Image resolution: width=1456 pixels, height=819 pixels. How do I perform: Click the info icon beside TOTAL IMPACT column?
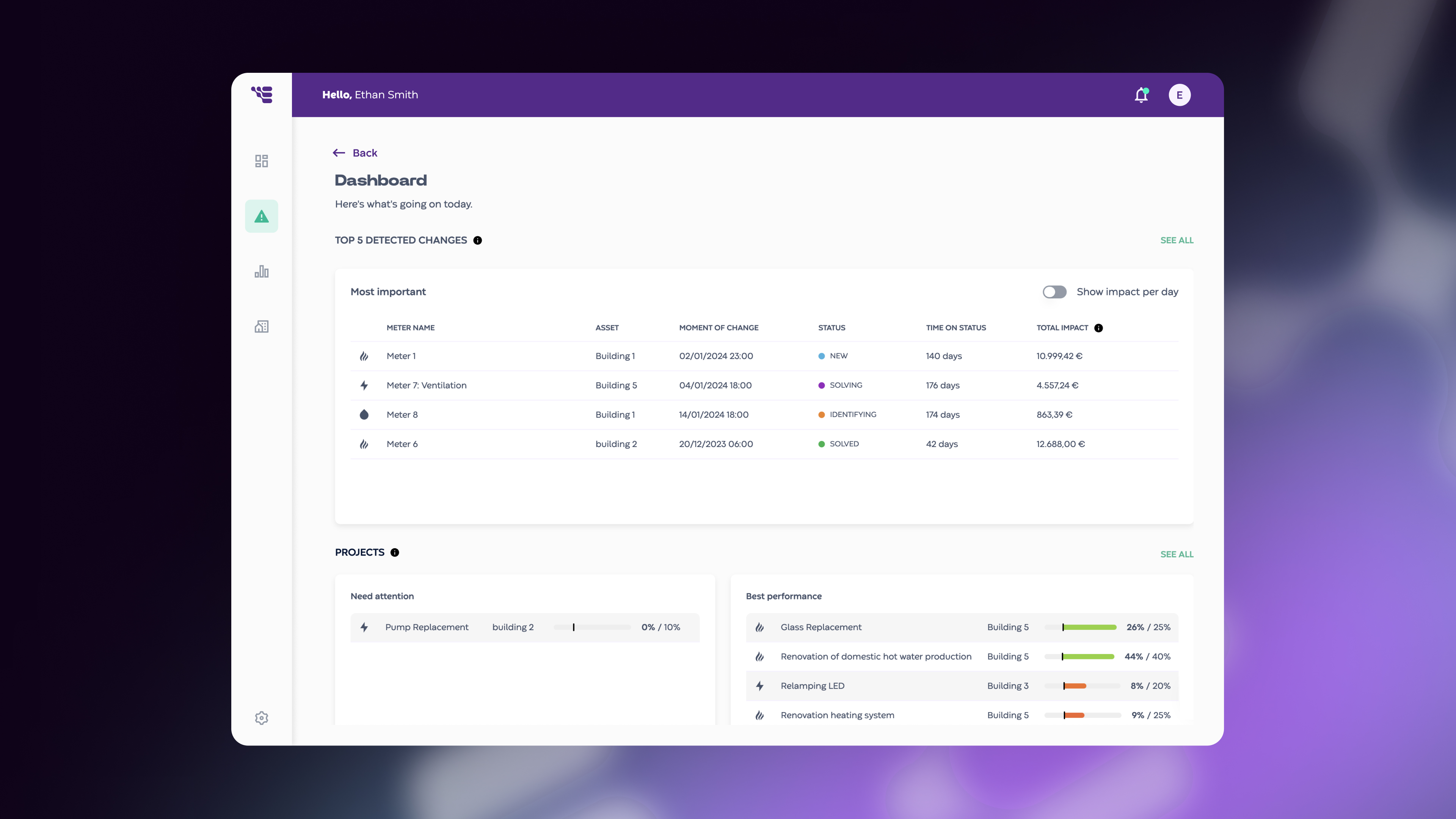(1098, 328)
